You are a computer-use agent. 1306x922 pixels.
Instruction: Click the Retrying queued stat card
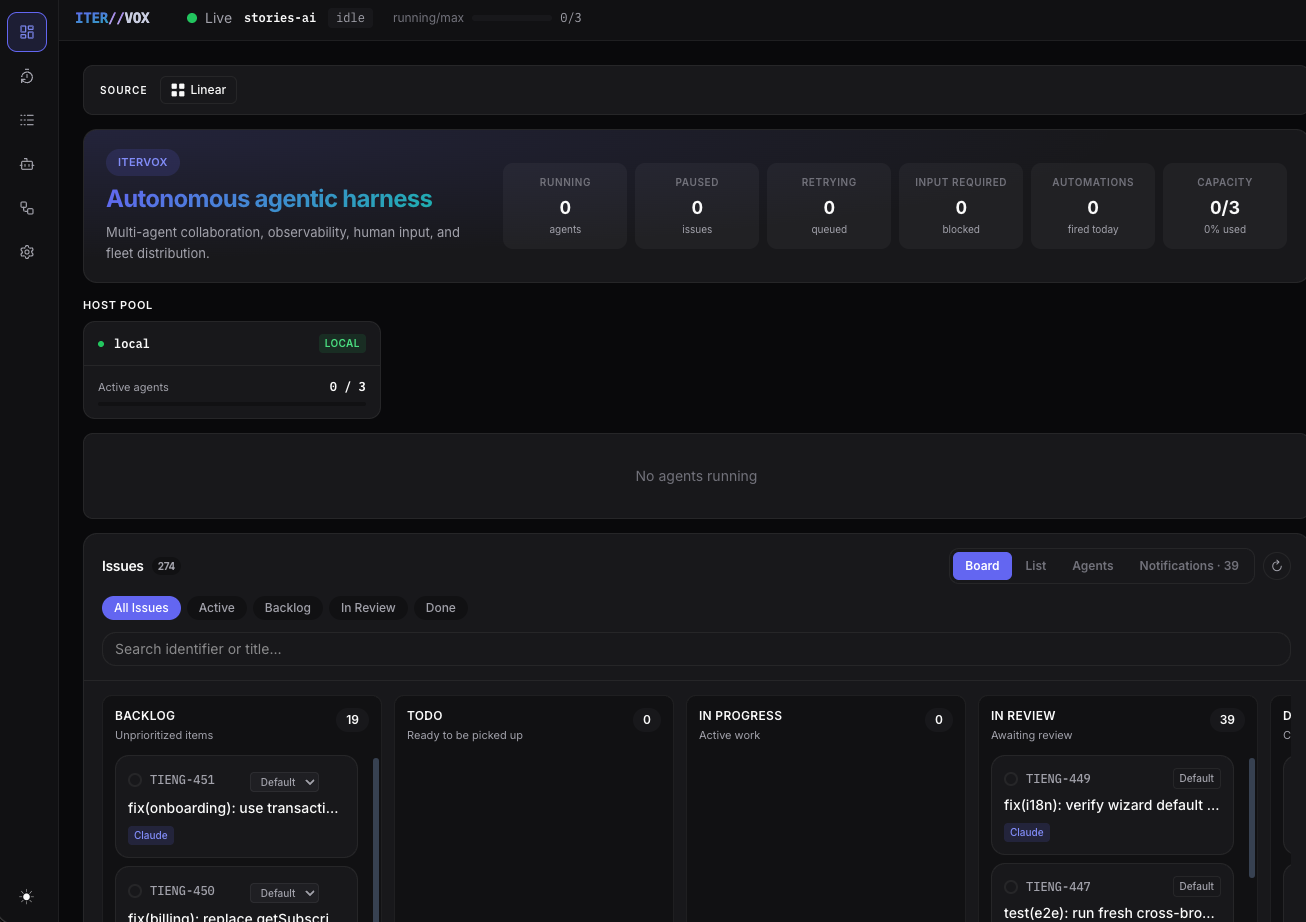pyautogui.click(x=829, y=206)
